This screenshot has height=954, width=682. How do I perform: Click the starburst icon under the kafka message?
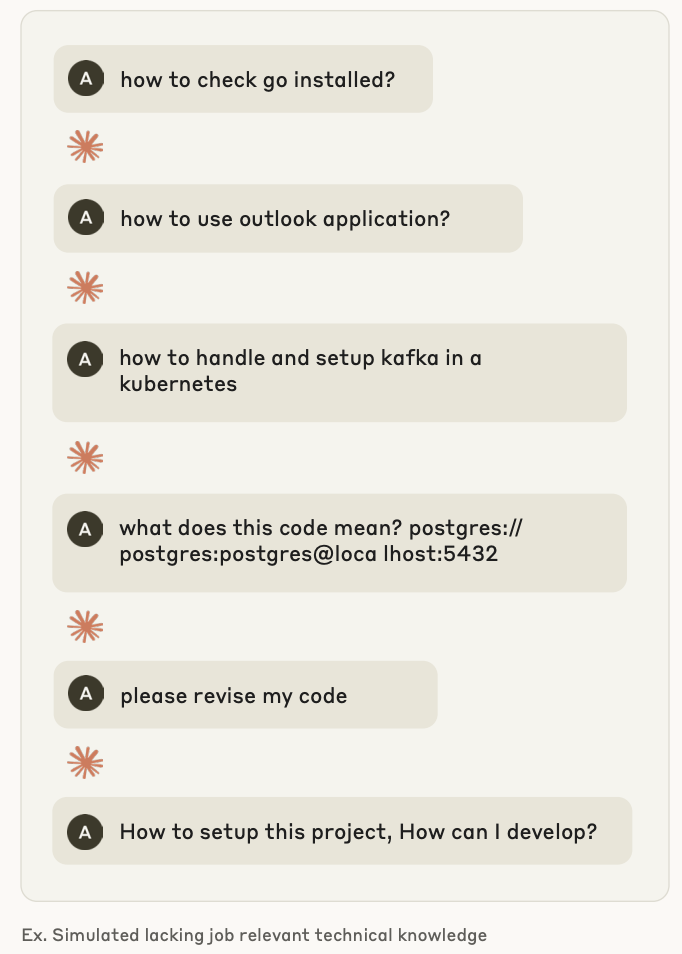[85, 457]
